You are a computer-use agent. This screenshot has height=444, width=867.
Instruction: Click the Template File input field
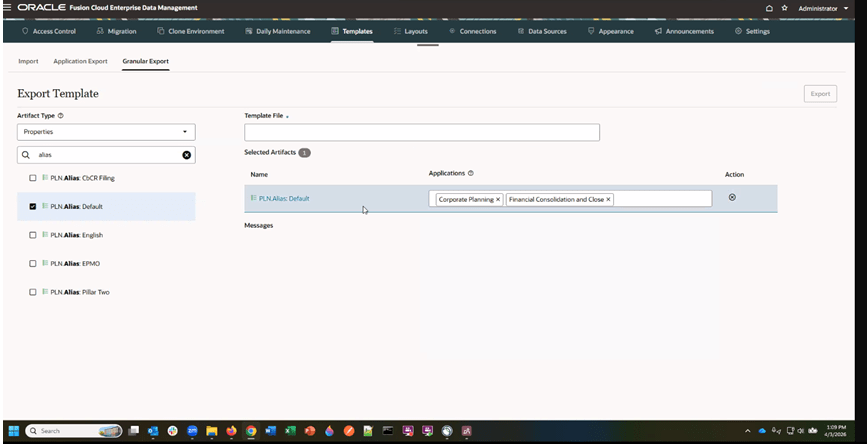tap(421, 132)
